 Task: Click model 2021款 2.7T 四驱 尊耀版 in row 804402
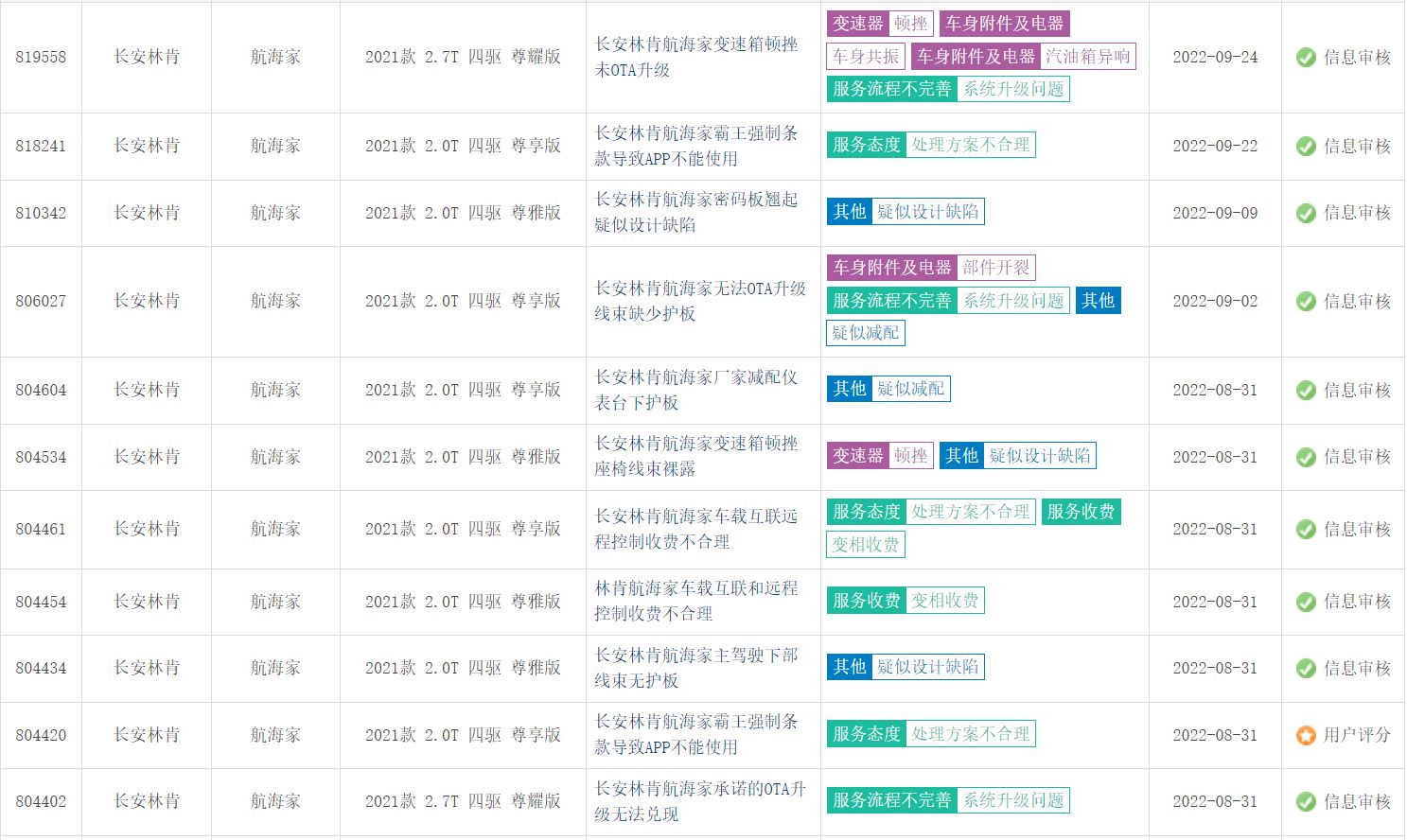pyautogui.click(x=463, y=801)
